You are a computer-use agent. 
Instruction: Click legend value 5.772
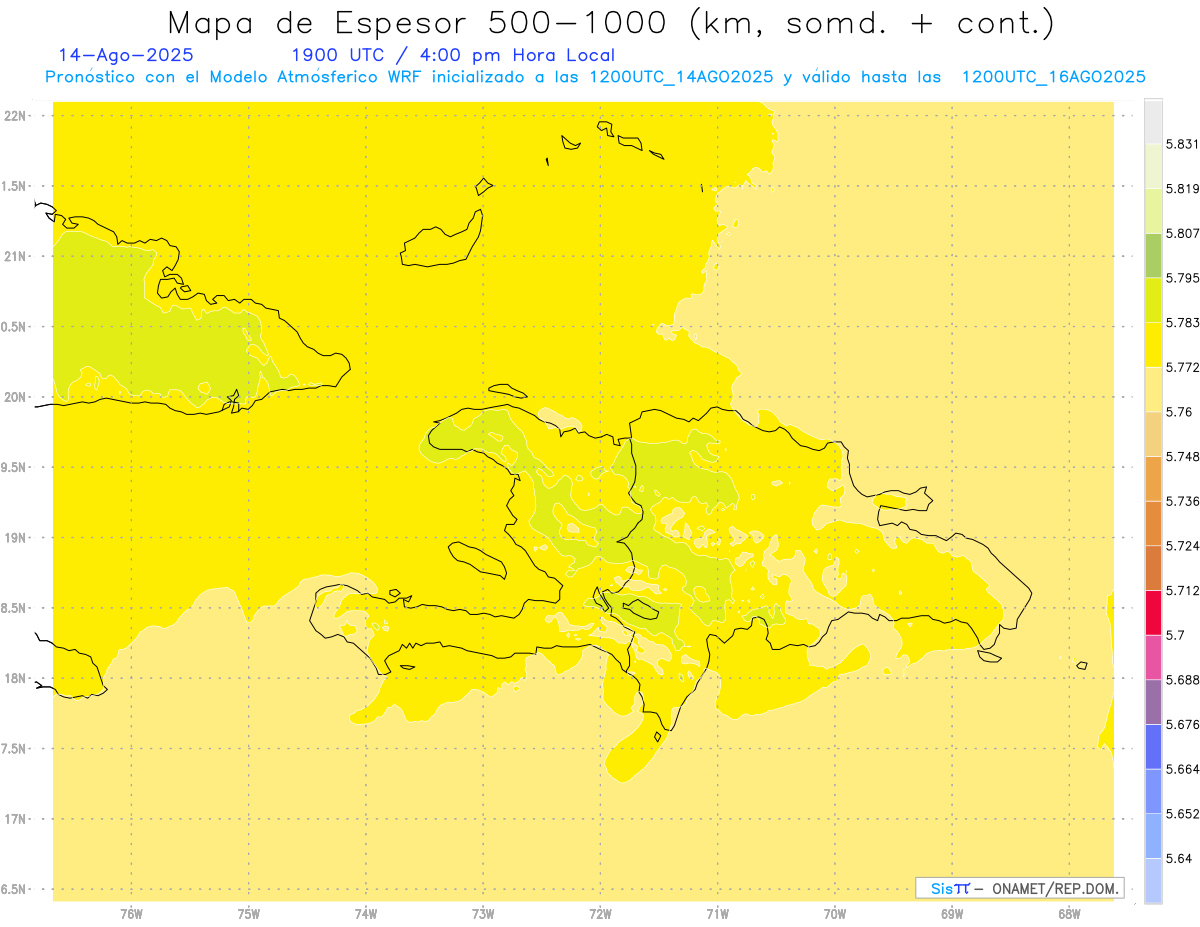point(1183,367)
